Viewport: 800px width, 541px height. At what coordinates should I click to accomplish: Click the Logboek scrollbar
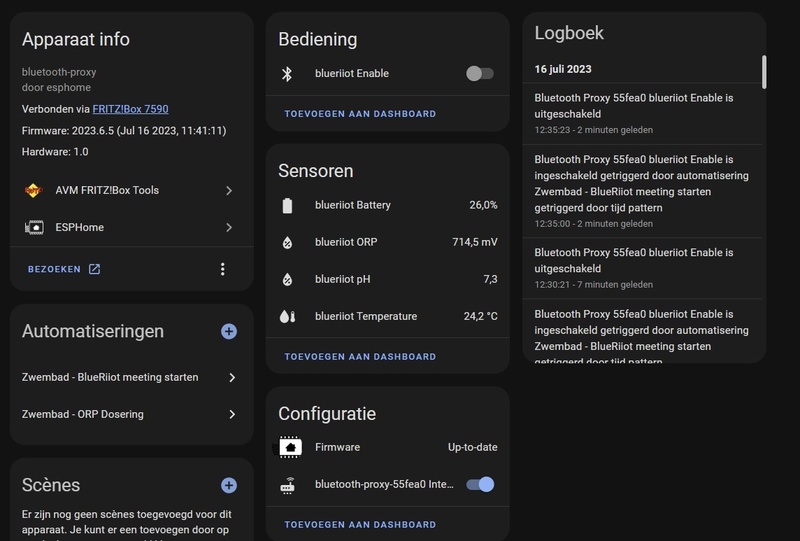click(764, 72)
